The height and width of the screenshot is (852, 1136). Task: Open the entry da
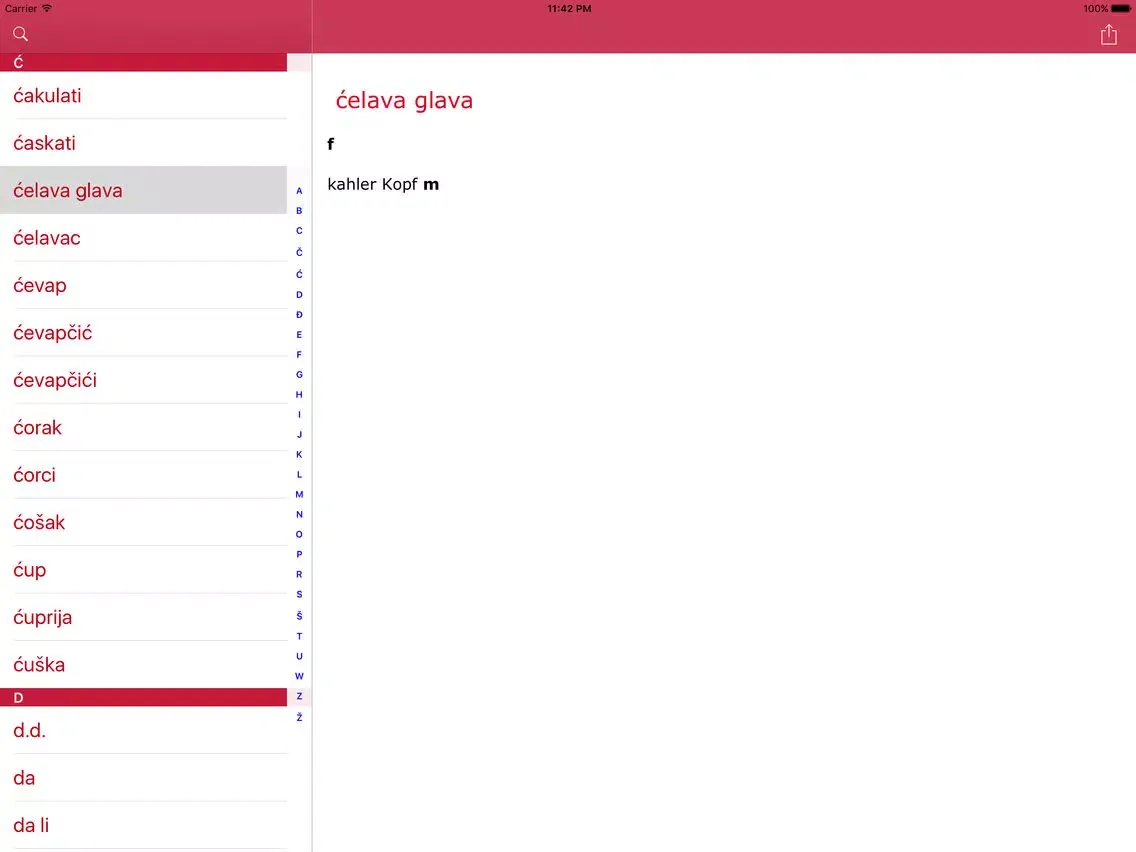tap(143, 778)
